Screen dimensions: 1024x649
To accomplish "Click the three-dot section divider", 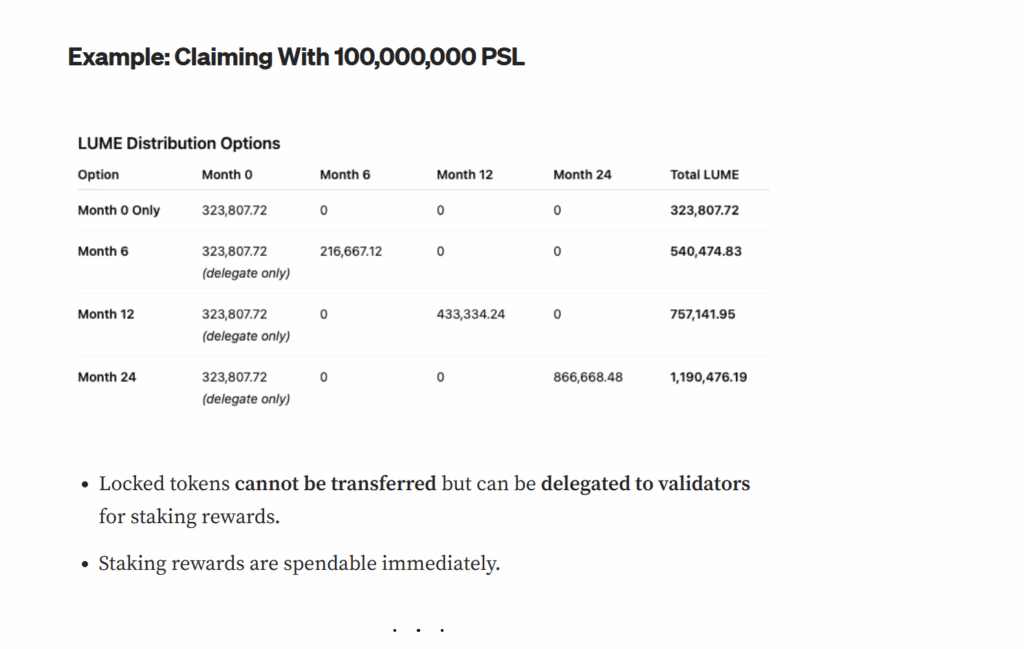I will [x=418, y=631].
